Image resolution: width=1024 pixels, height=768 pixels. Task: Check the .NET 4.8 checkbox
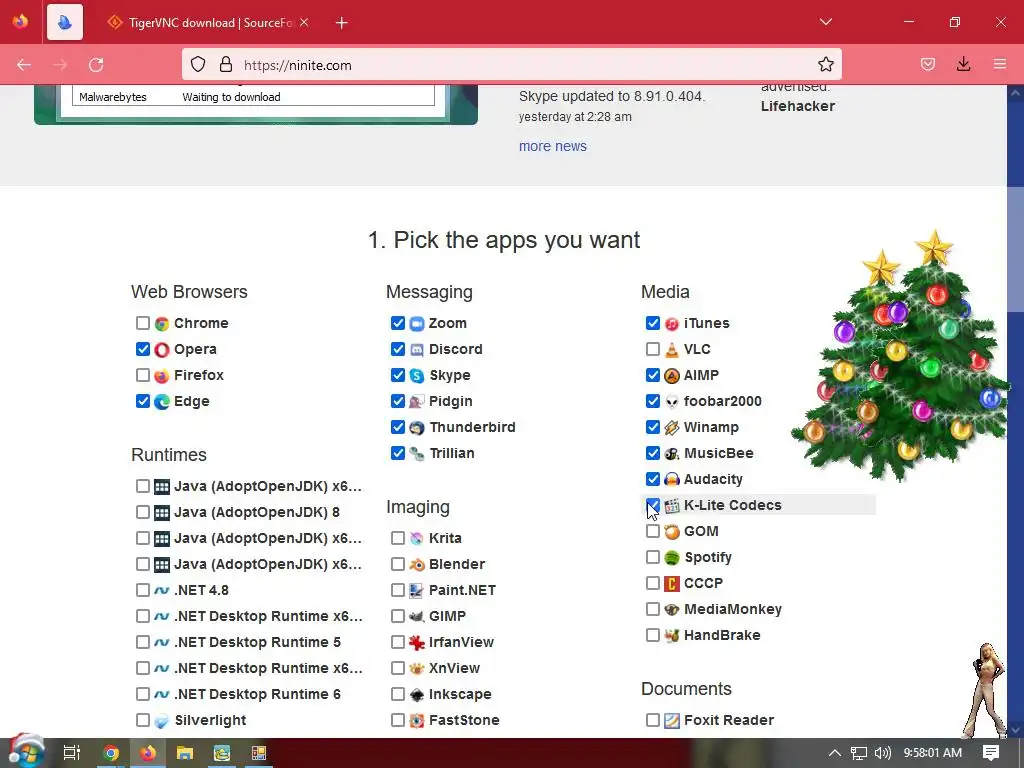(142, 590)
